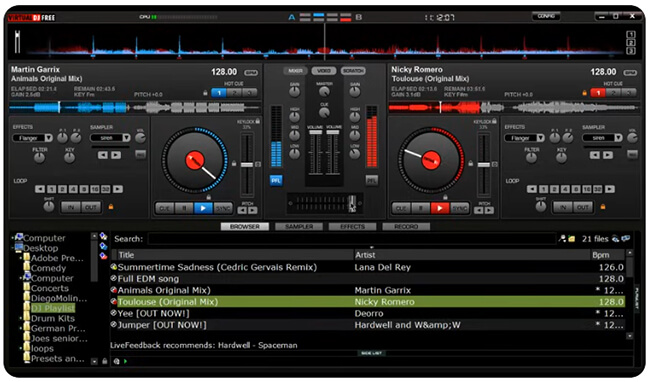Click the red play button on right deck
The height and width of the screenshot is (382, 650).
point(440,208)
